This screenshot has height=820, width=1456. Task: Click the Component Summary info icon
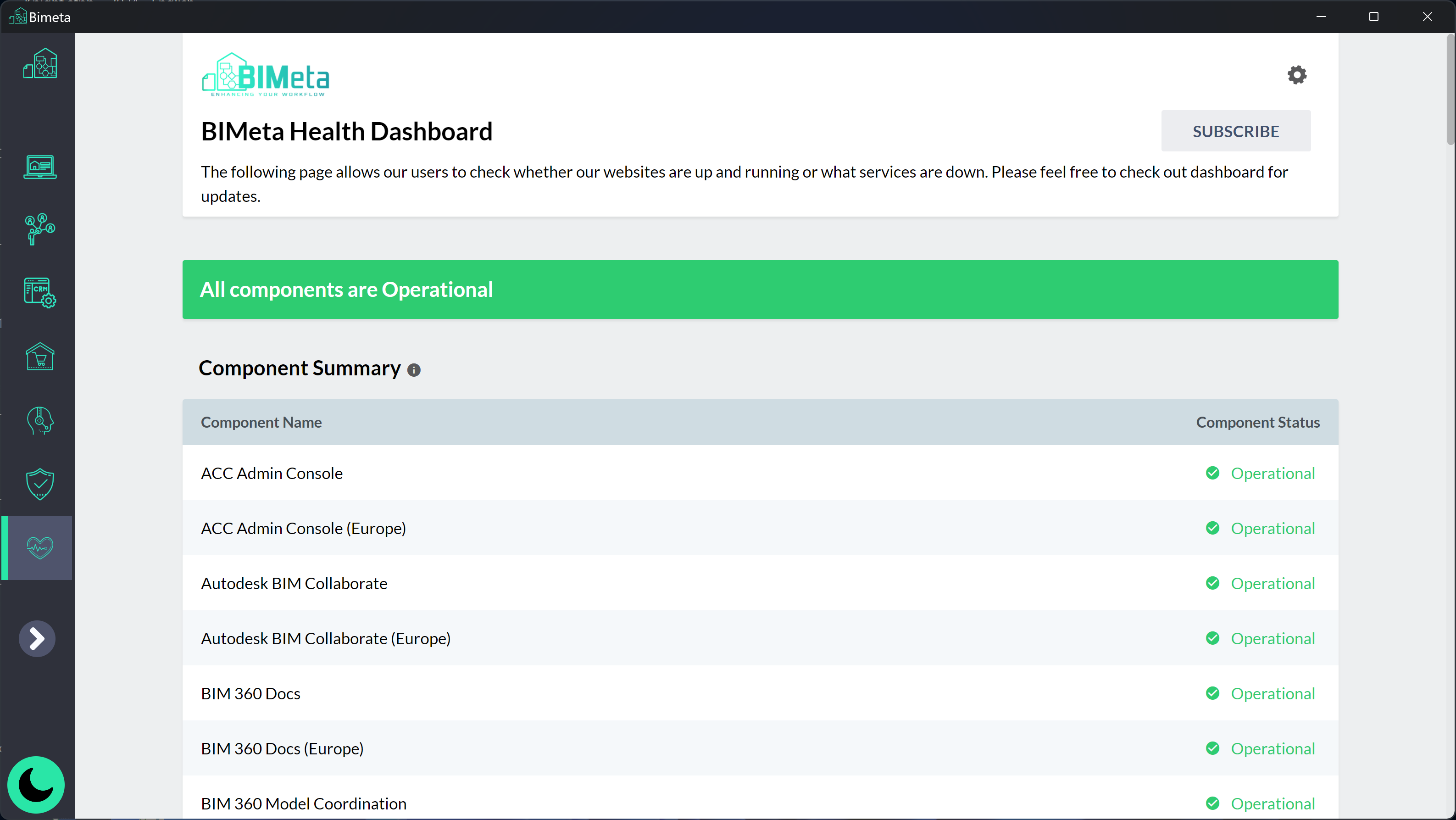pyautogui.click(x=414, y=370)
